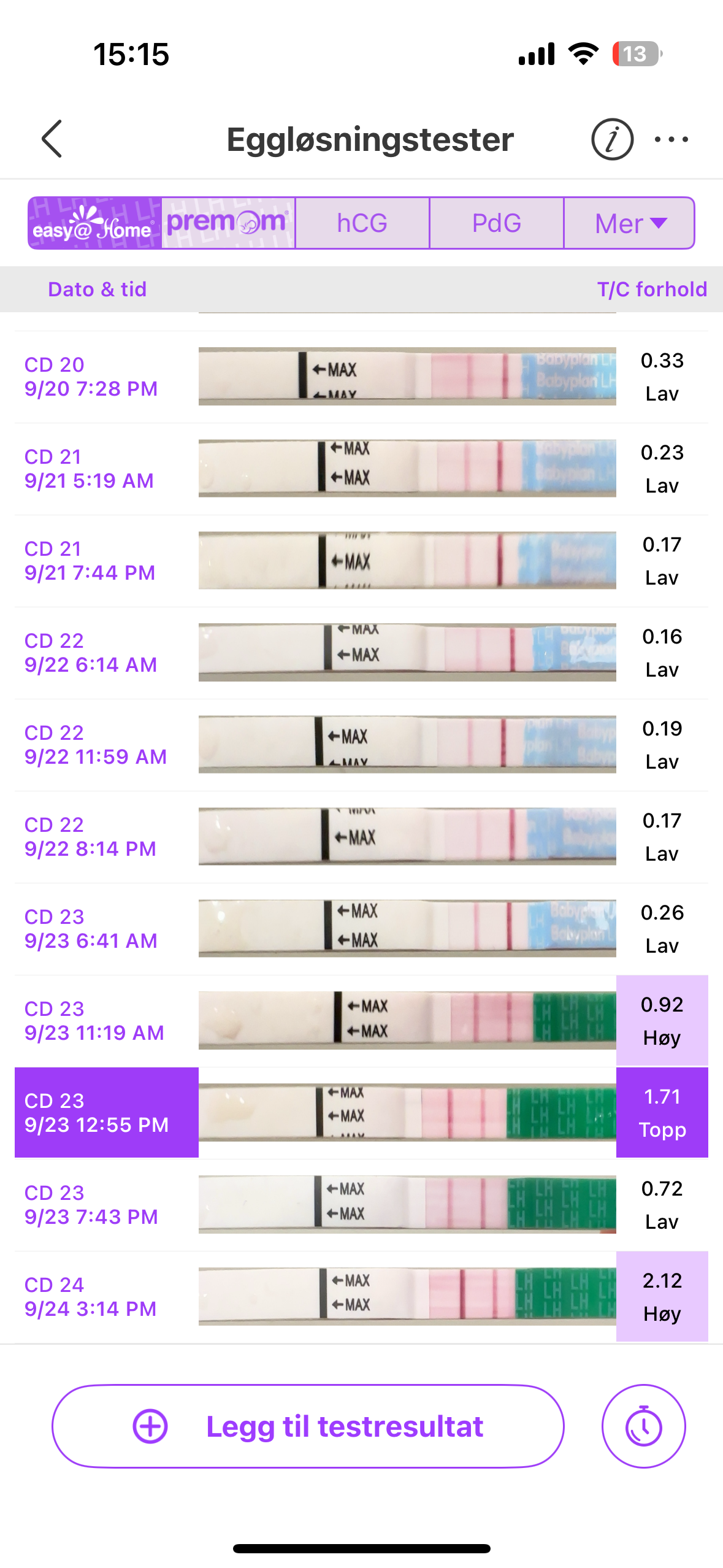Screen dimensions: 723x1568
Task: Open test strip photo for 9/20 7:28 PM
Action: (x=407, y=377)
